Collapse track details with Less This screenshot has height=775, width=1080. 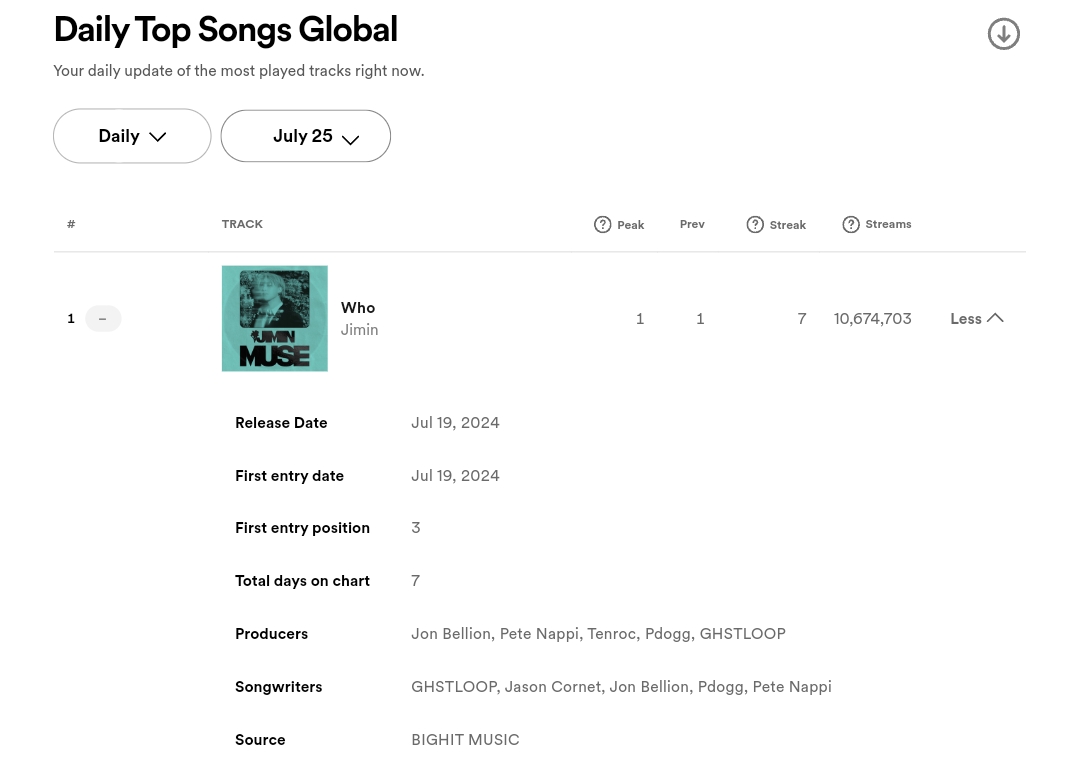(976, 319)
